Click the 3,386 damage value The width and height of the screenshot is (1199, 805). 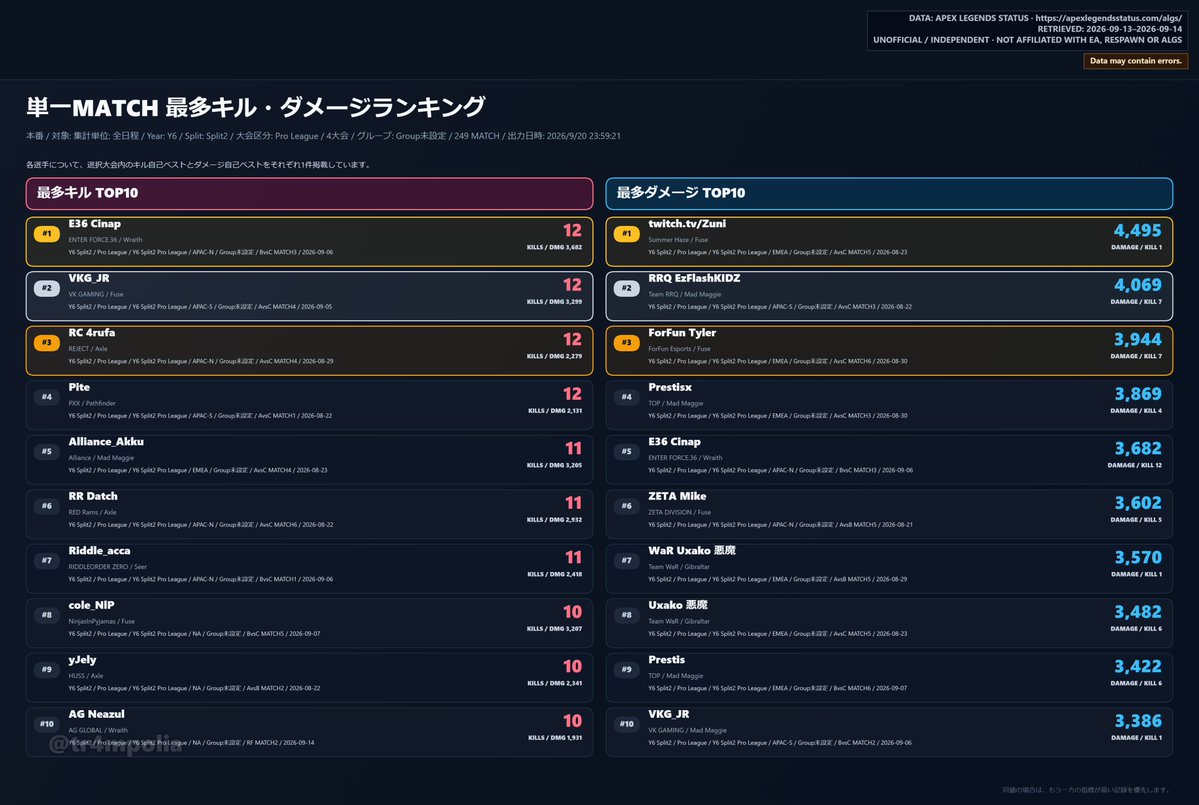click(x=1137, y=721)
